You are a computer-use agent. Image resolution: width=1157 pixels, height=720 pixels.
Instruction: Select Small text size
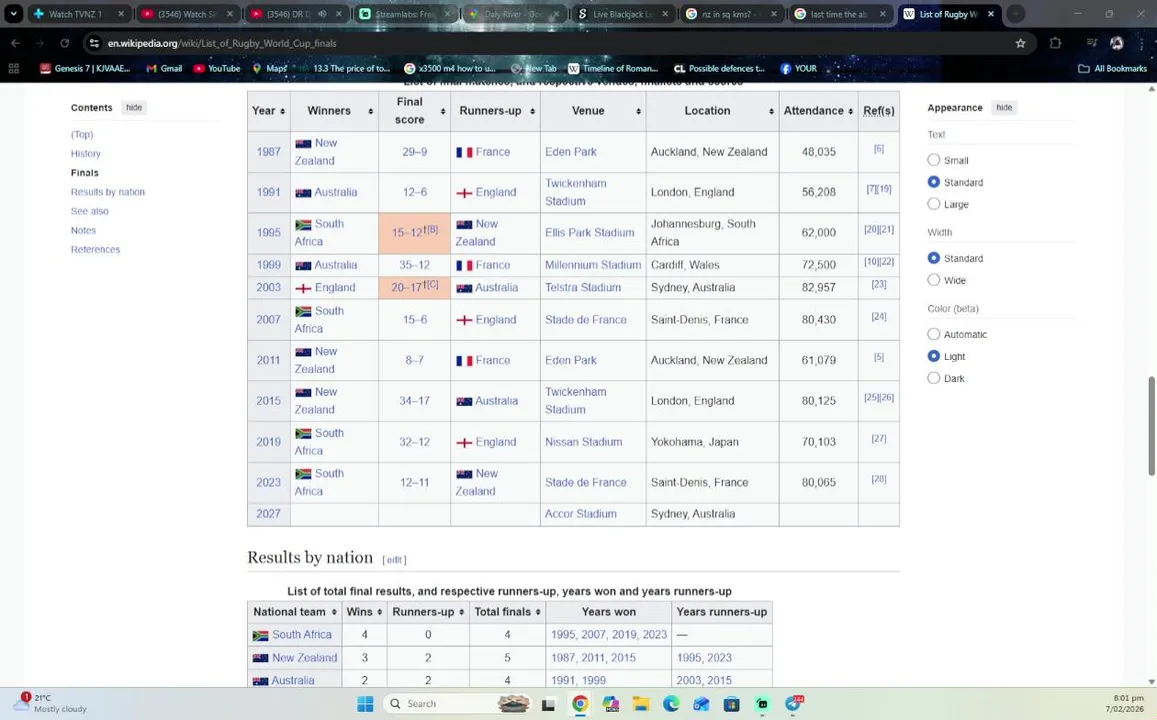click(933, 160)
